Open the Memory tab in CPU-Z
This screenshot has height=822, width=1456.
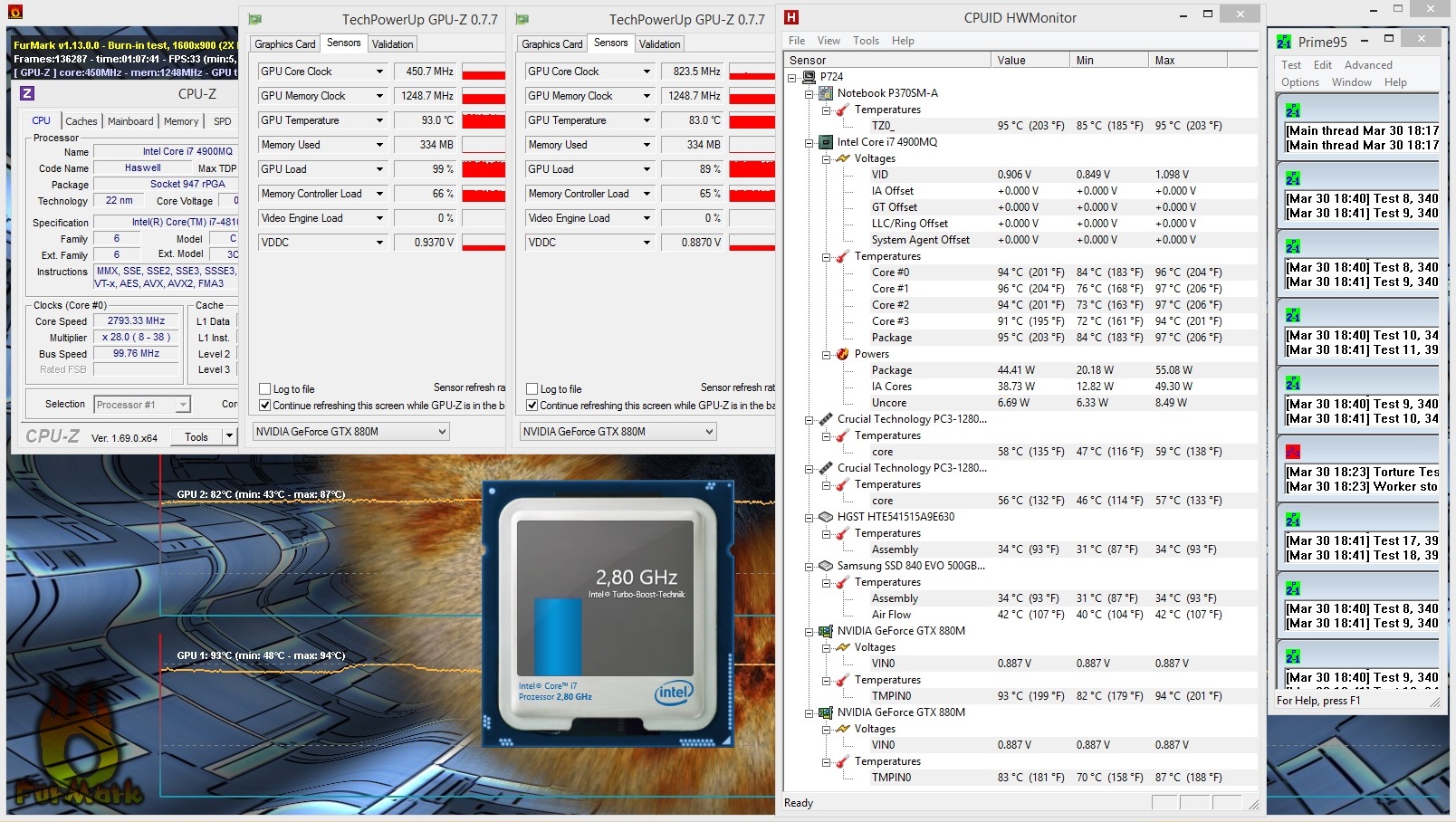point(181,121)
